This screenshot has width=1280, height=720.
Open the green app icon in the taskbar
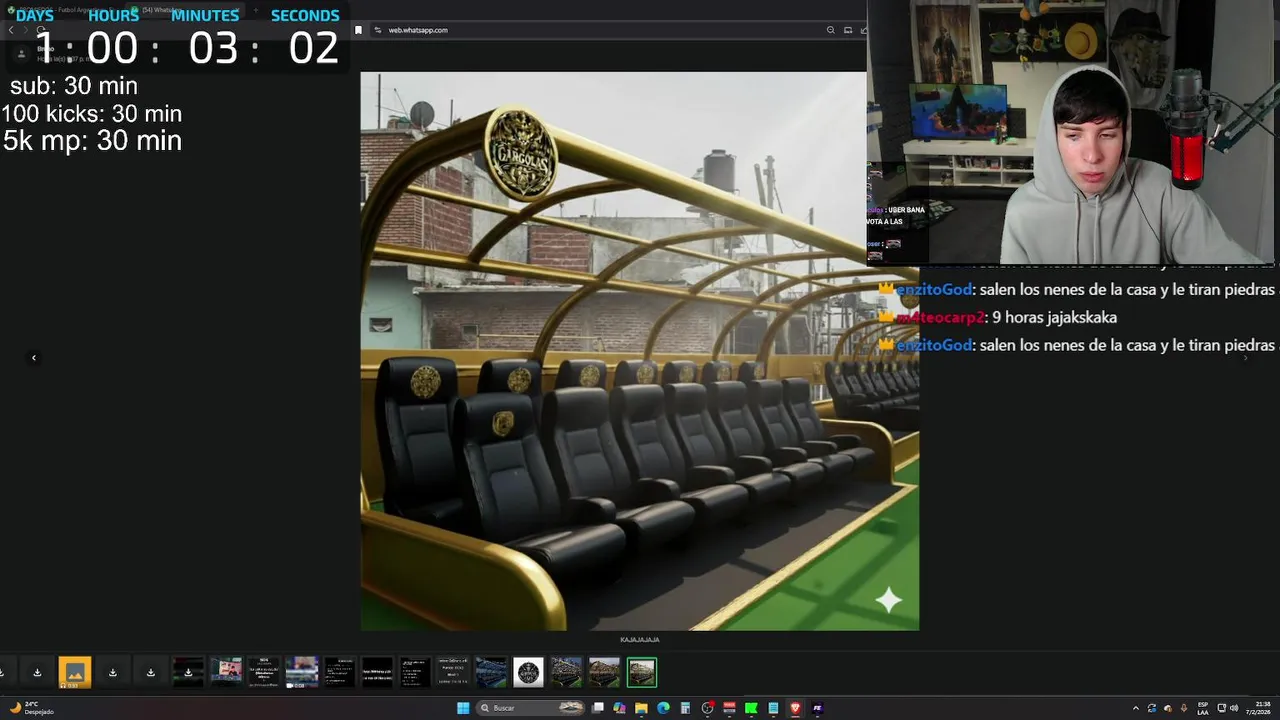point(751,708)
